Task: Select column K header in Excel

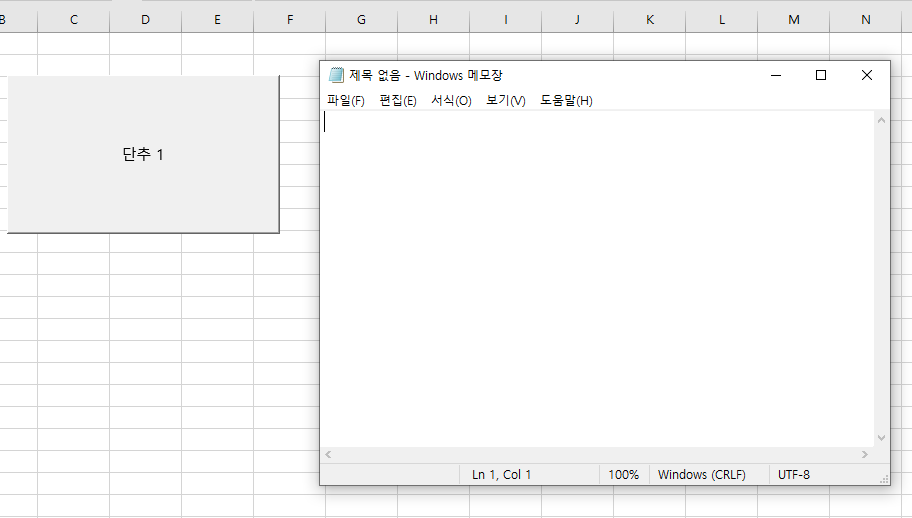Action: coord(650,20)
